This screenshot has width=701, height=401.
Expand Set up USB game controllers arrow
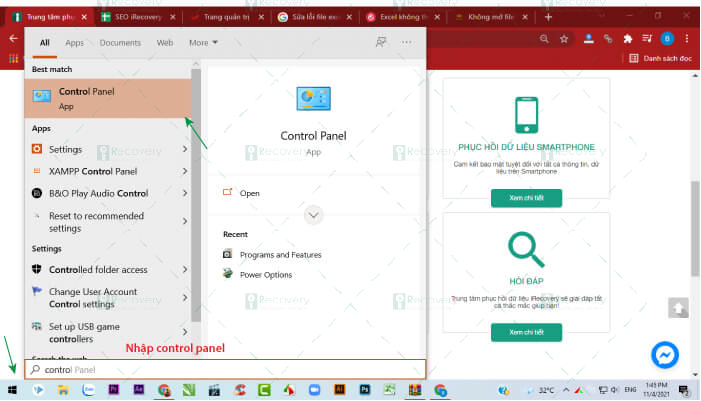(185, 332)
